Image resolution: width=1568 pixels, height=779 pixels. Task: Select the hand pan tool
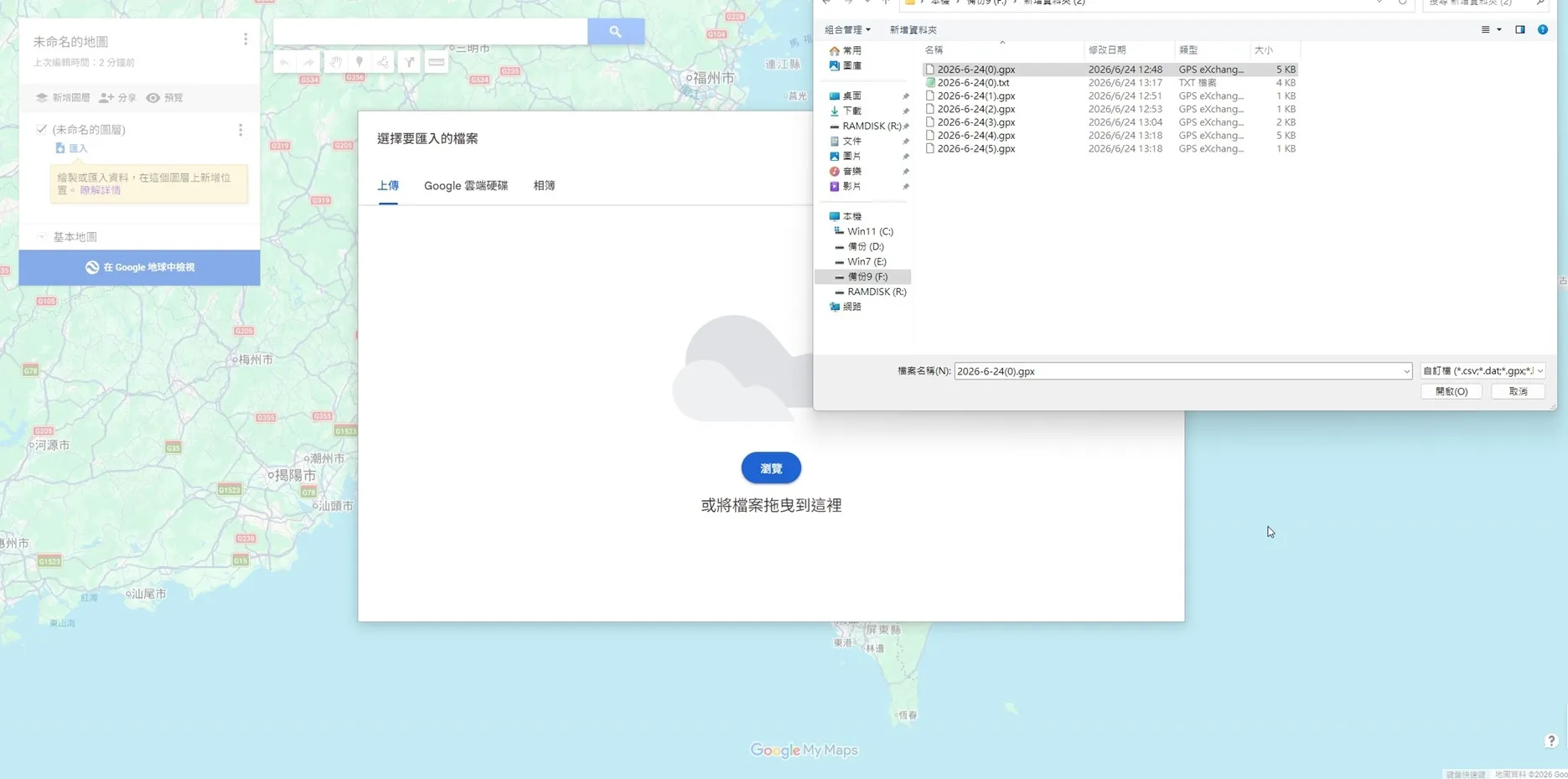tap(335, 62)
